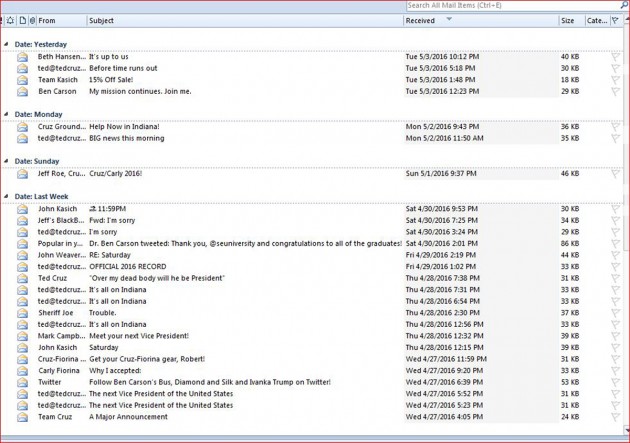Click the search magnifier icon
The image size is (630, 443).
click(x=622, y=6)
